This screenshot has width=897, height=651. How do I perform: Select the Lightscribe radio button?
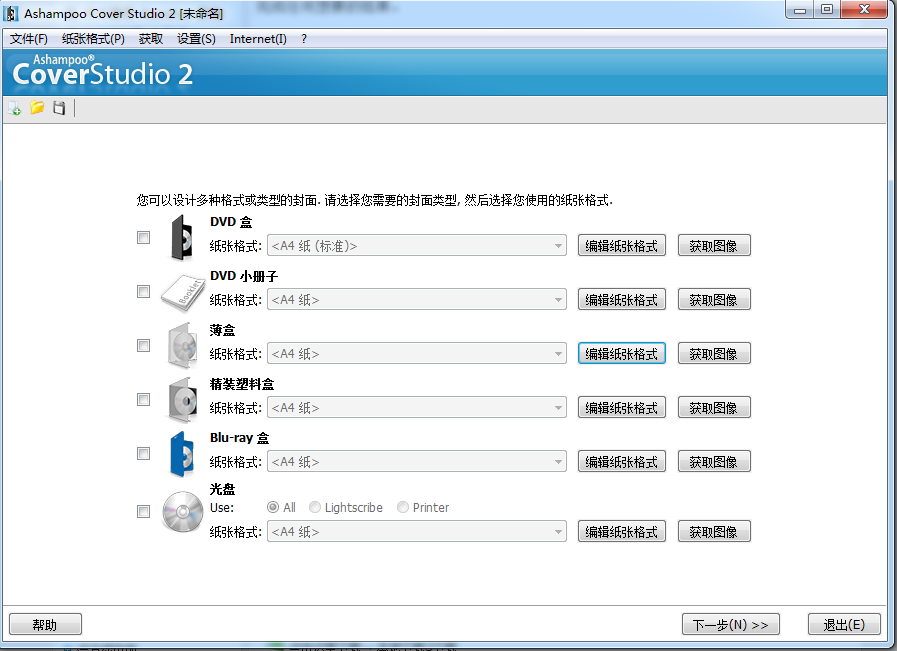tap(315, 507)
